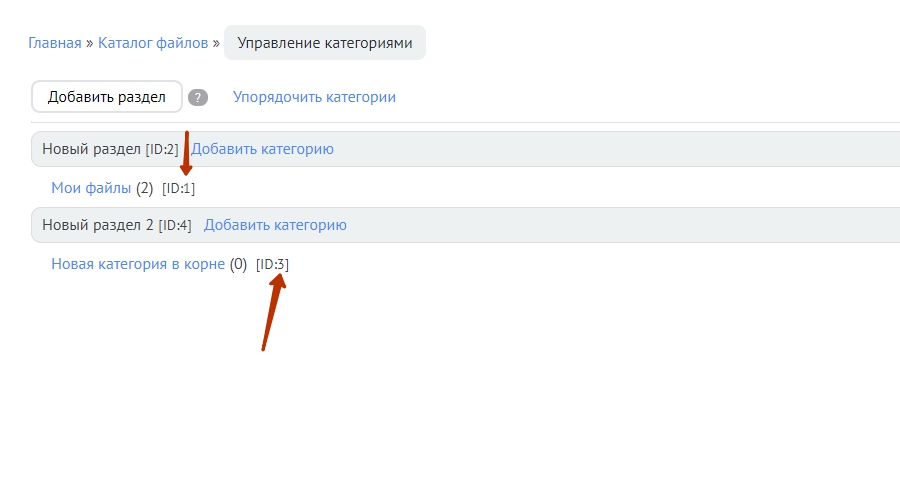This screenshot has width=900, height=483.
Task: Select the first Новый раздел section title
Action: point(91,149)
